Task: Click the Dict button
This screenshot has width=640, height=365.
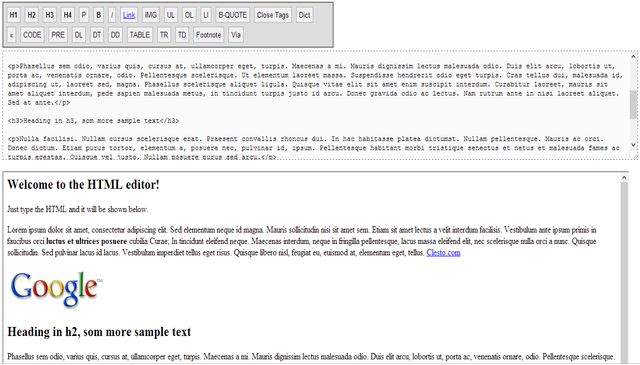Action: [x=304, y=15]
